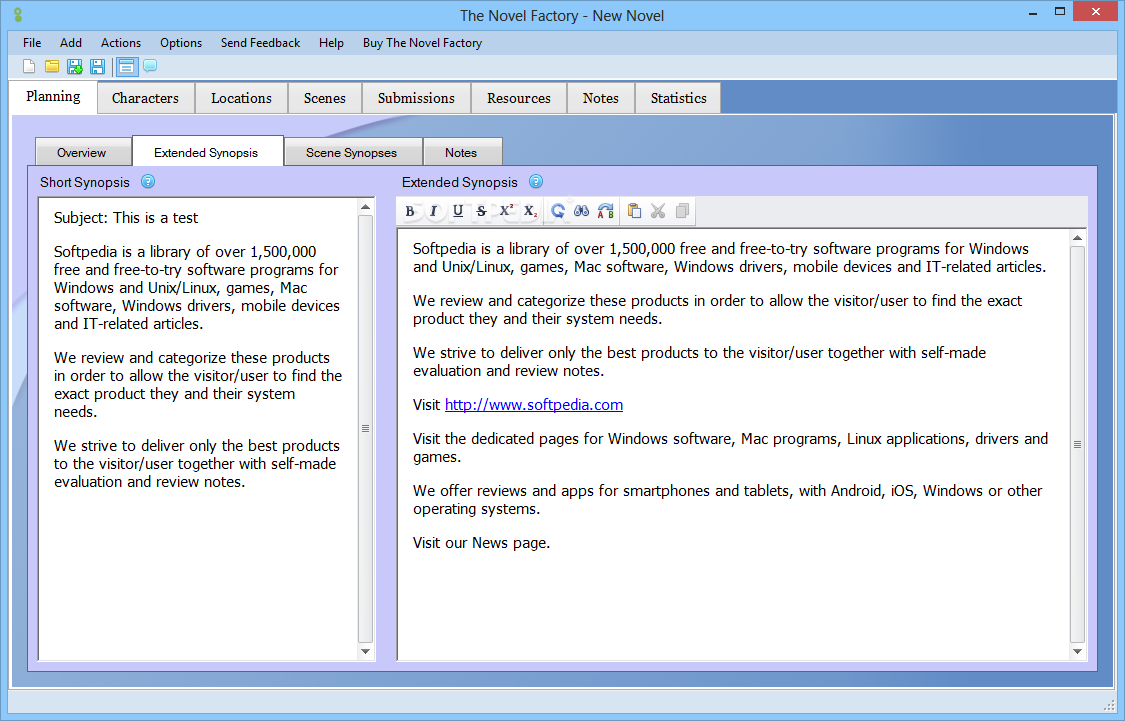Viewport: 1125px width, 721px height.
Task: Click Short Synopsis scrollbar thumb
Action: (x=365, y=428)
